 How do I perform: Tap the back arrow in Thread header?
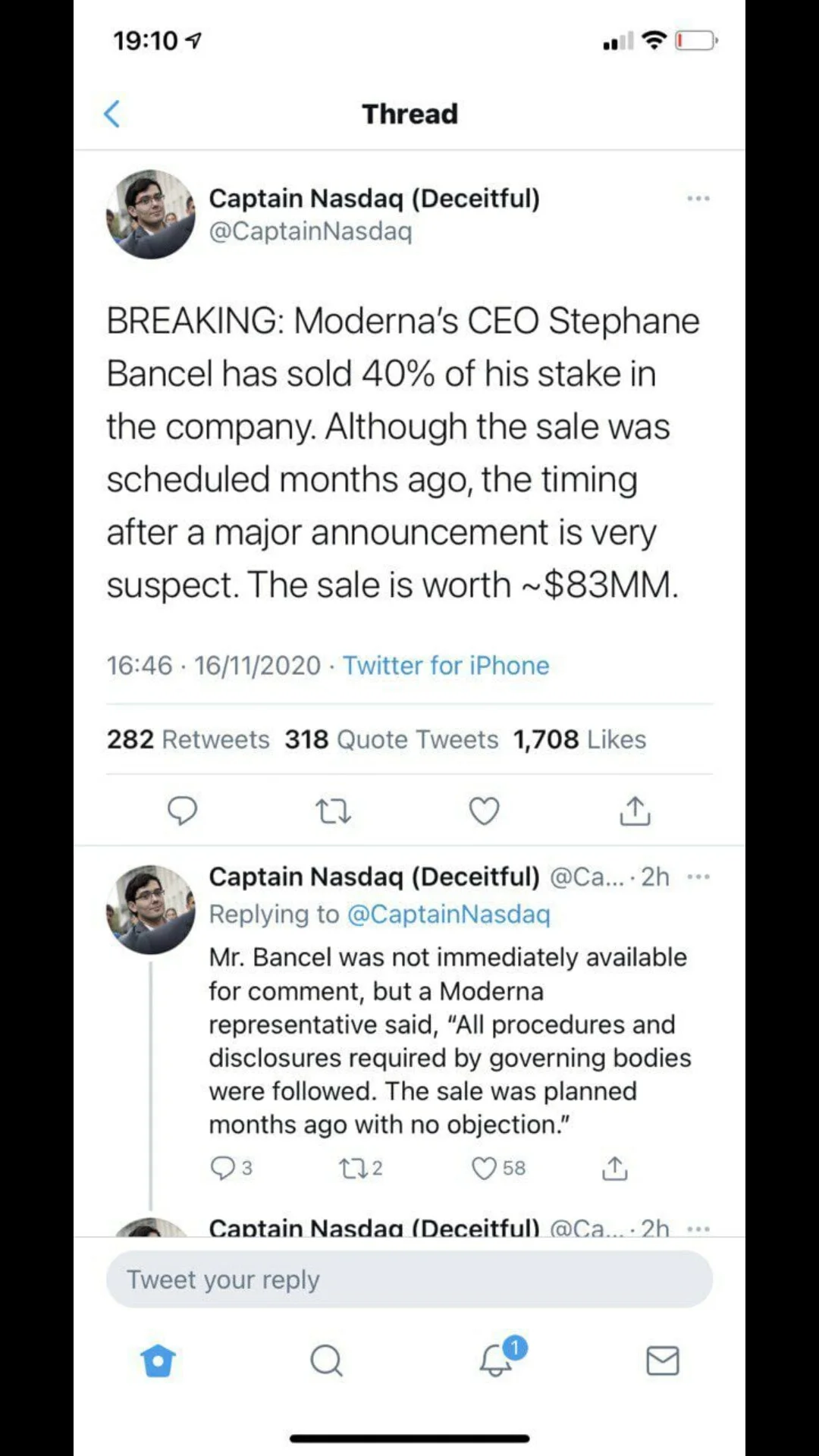pyautogui.click(x=111, y=114)
